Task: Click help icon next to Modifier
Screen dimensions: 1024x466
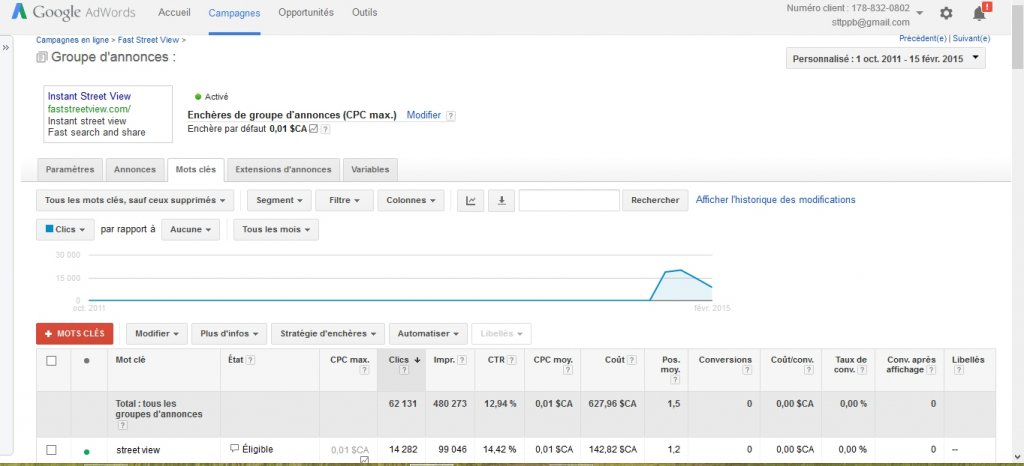Action: point(451,116)
